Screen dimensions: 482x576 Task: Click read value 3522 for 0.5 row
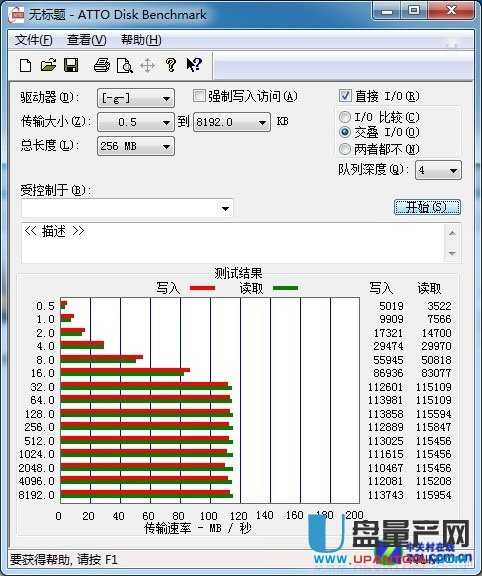tap(439, 306)
